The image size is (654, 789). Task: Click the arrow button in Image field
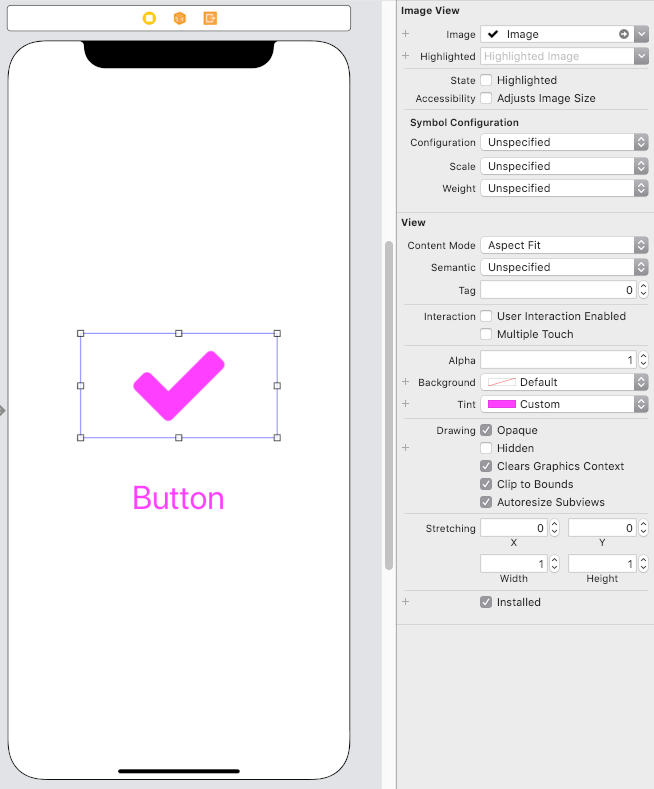[x=624, y=34]
